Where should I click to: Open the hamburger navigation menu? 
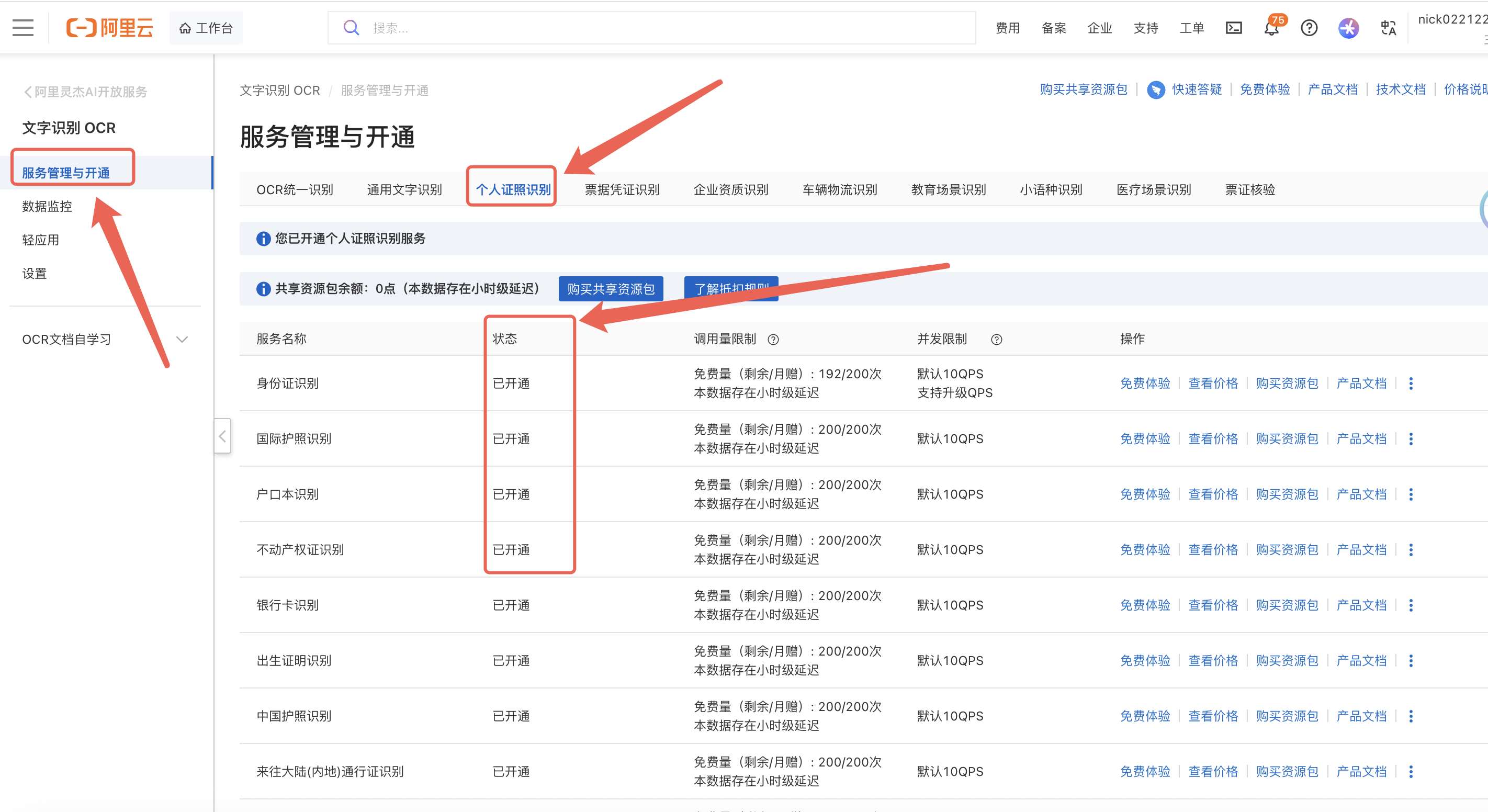(22, 28)
